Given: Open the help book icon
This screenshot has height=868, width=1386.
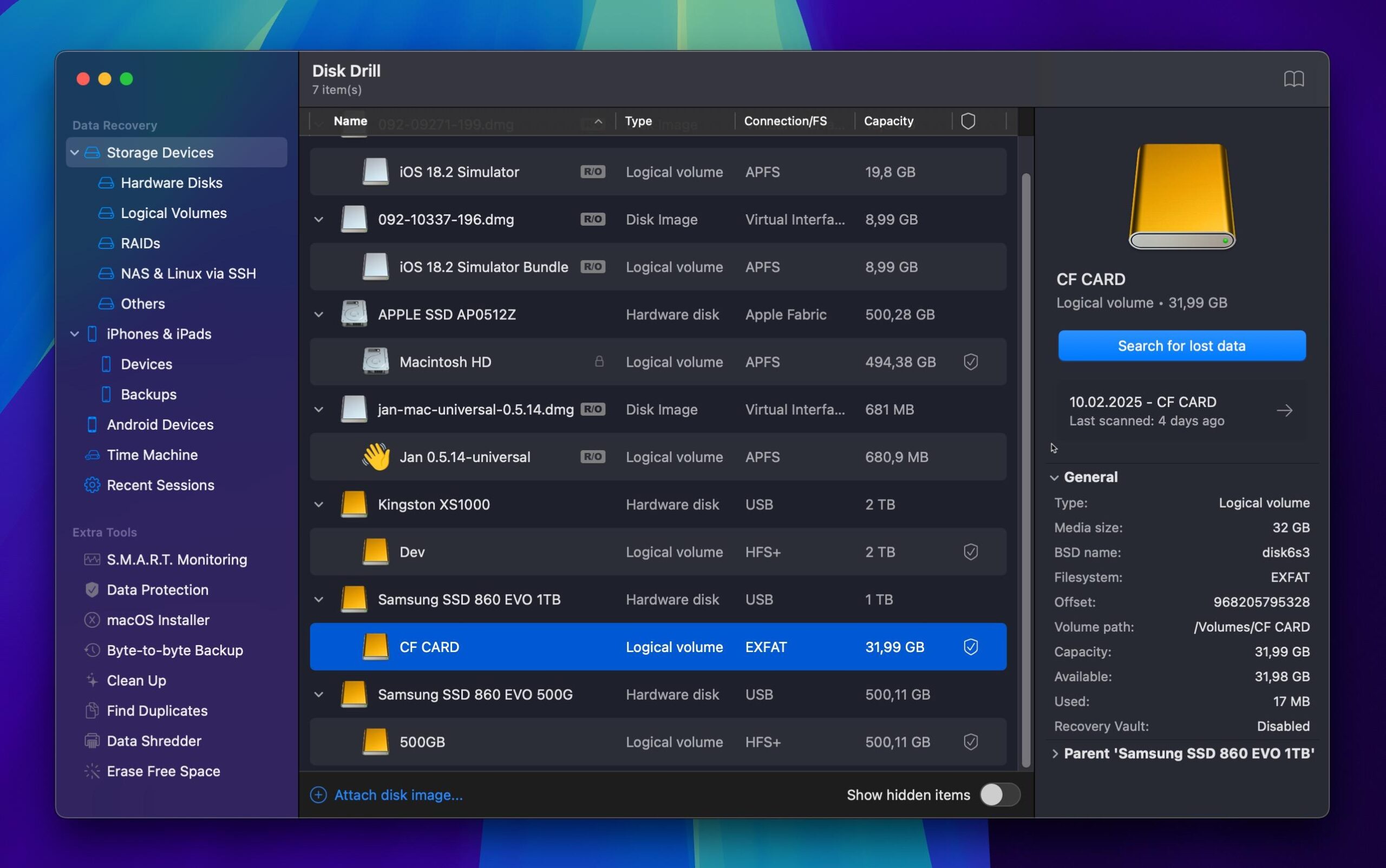Looking at the screenshot, I should (x=1293, y=78).
